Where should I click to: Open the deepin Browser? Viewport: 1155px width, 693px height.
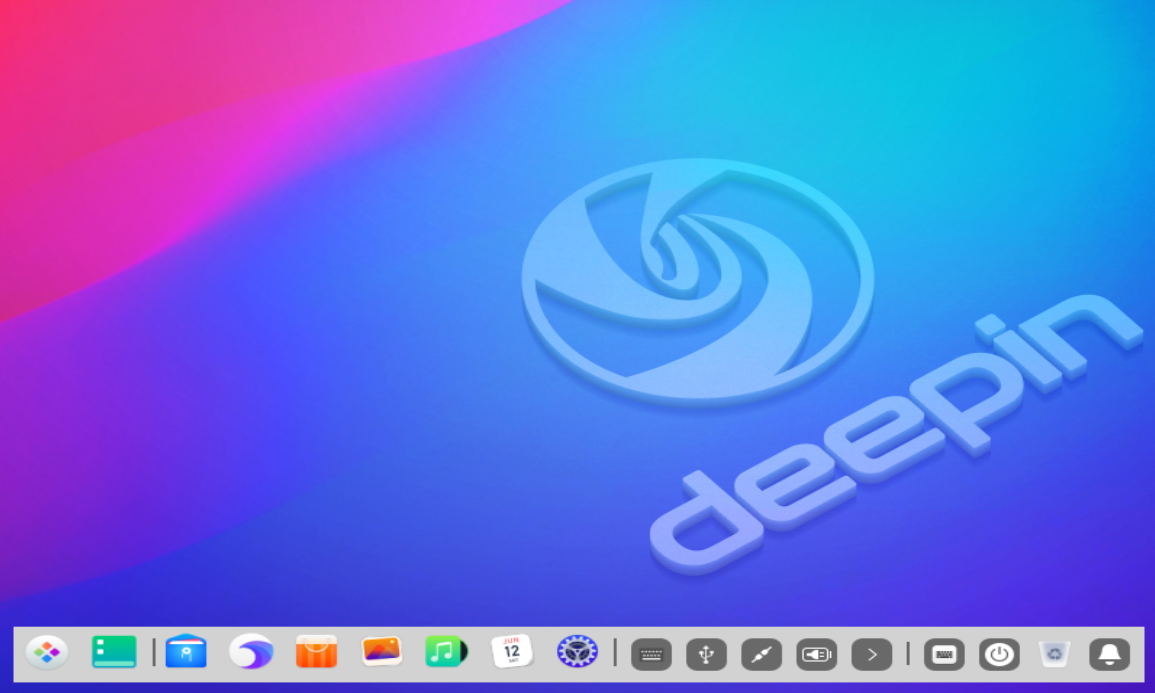(x=251, y=653)
